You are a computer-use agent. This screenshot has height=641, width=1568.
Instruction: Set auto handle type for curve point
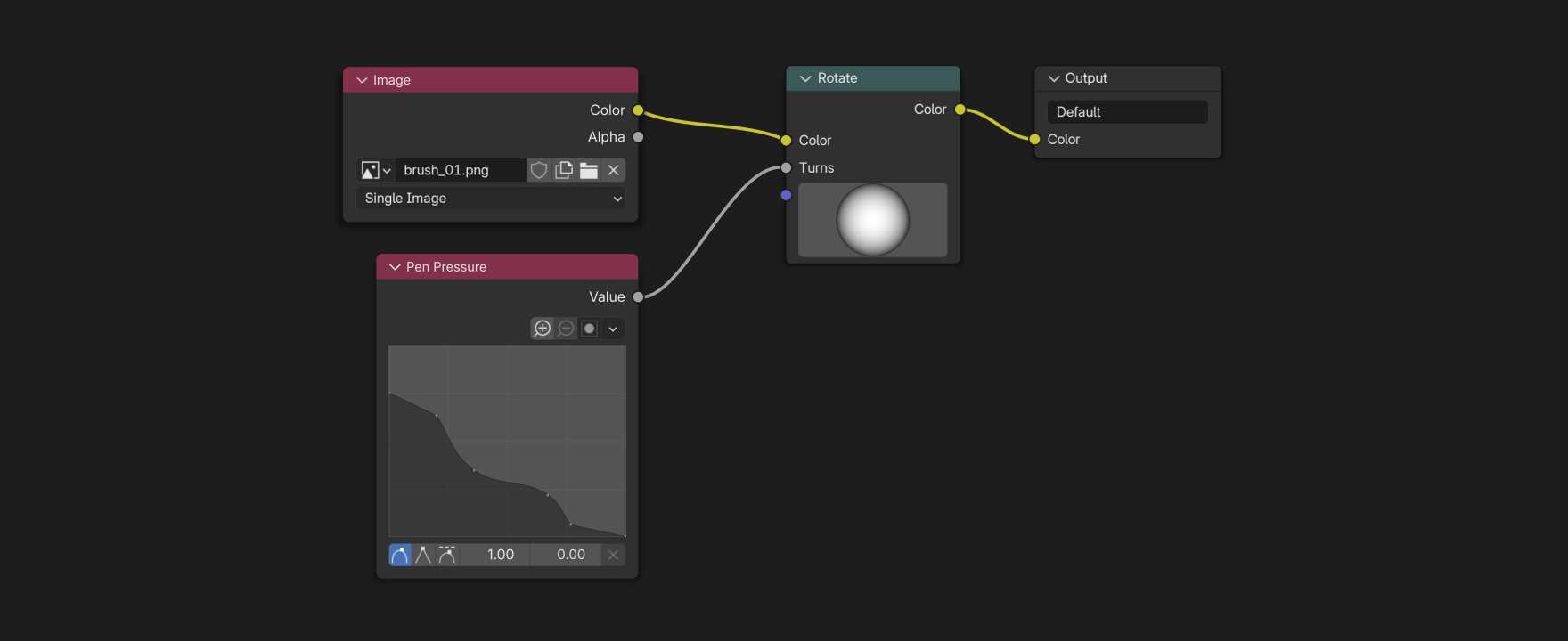(400, 555)
